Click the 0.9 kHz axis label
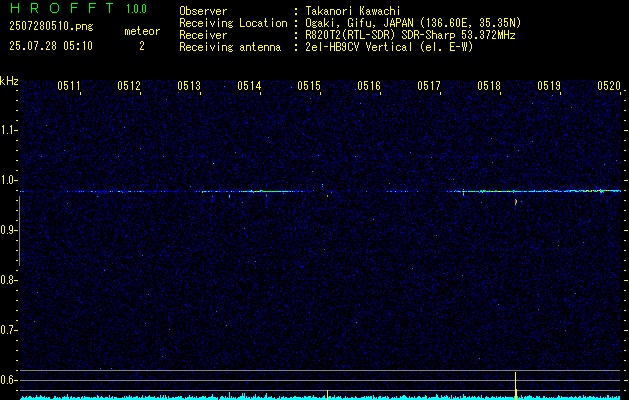This screenshot has width=629, height=400. point(8,230)
